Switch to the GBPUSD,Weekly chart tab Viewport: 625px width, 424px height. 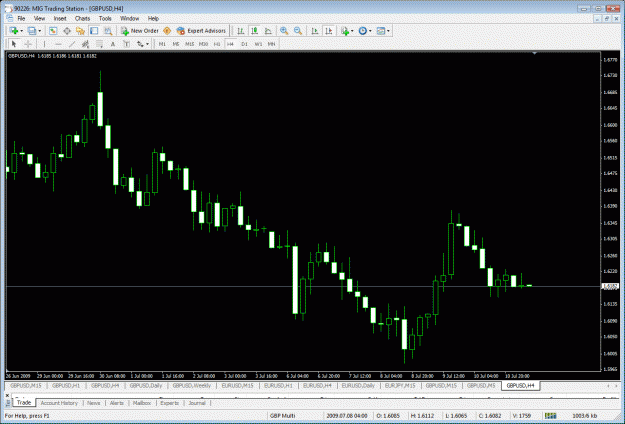[192, 386]
